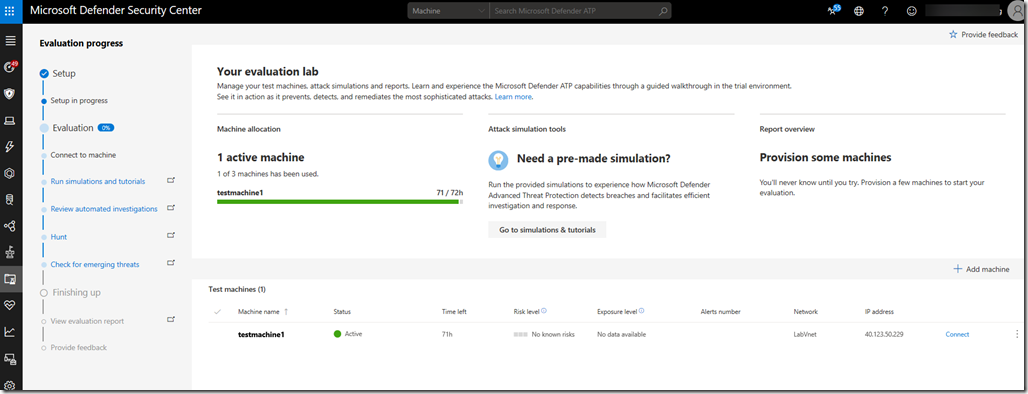Click the globe time zone icon
The image size is (1028, 394).
point(859,11)
